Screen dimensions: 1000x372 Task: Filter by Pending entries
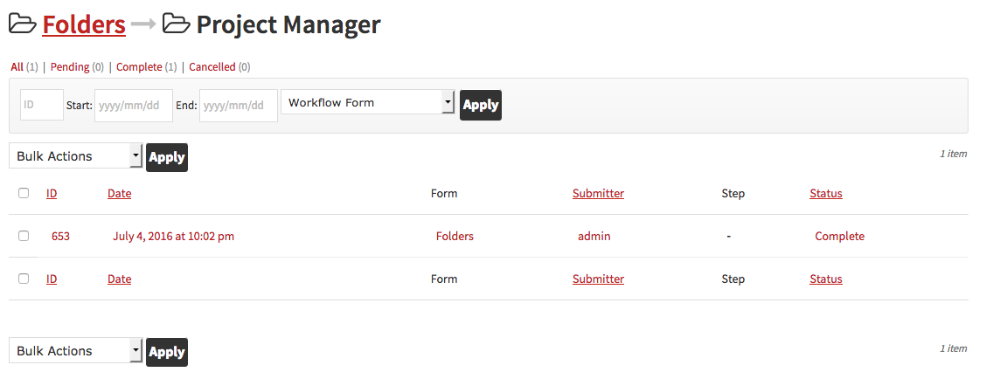pos(70,67)
